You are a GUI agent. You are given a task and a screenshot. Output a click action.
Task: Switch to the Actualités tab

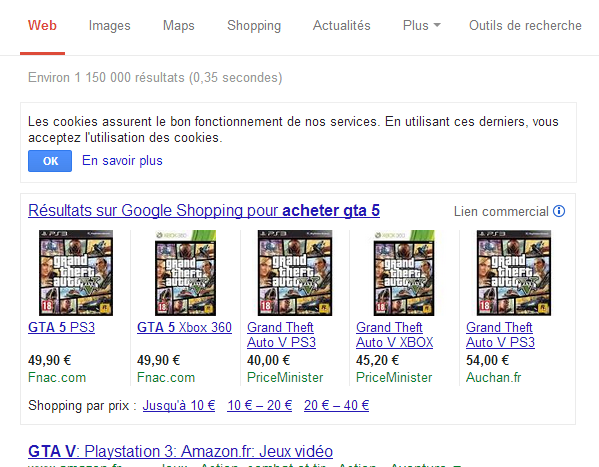pyautogui.click(x=342, y=26)
